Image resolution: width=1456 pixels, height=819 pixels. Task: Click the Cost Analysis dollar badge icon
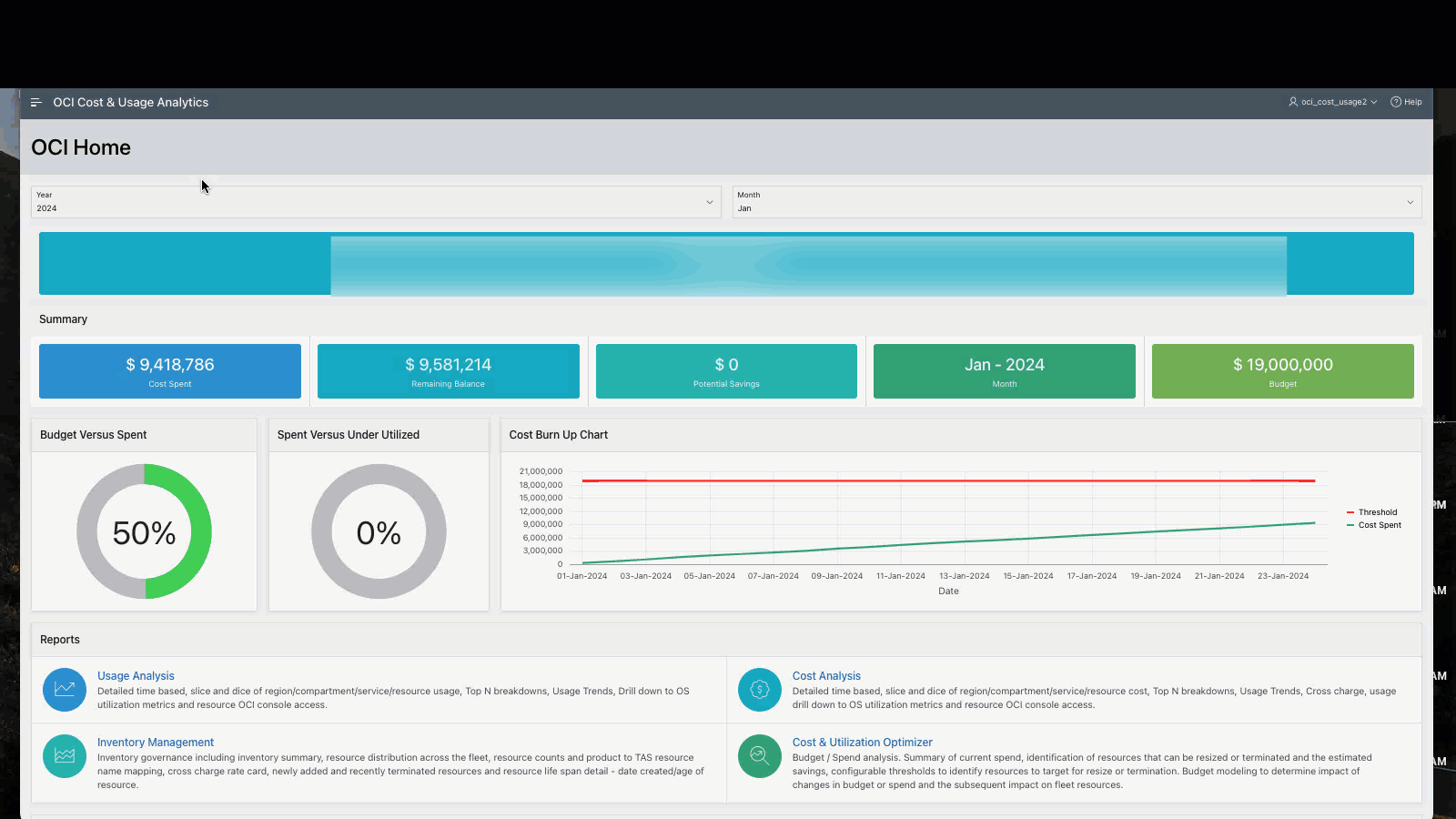[x=759, y=689]
